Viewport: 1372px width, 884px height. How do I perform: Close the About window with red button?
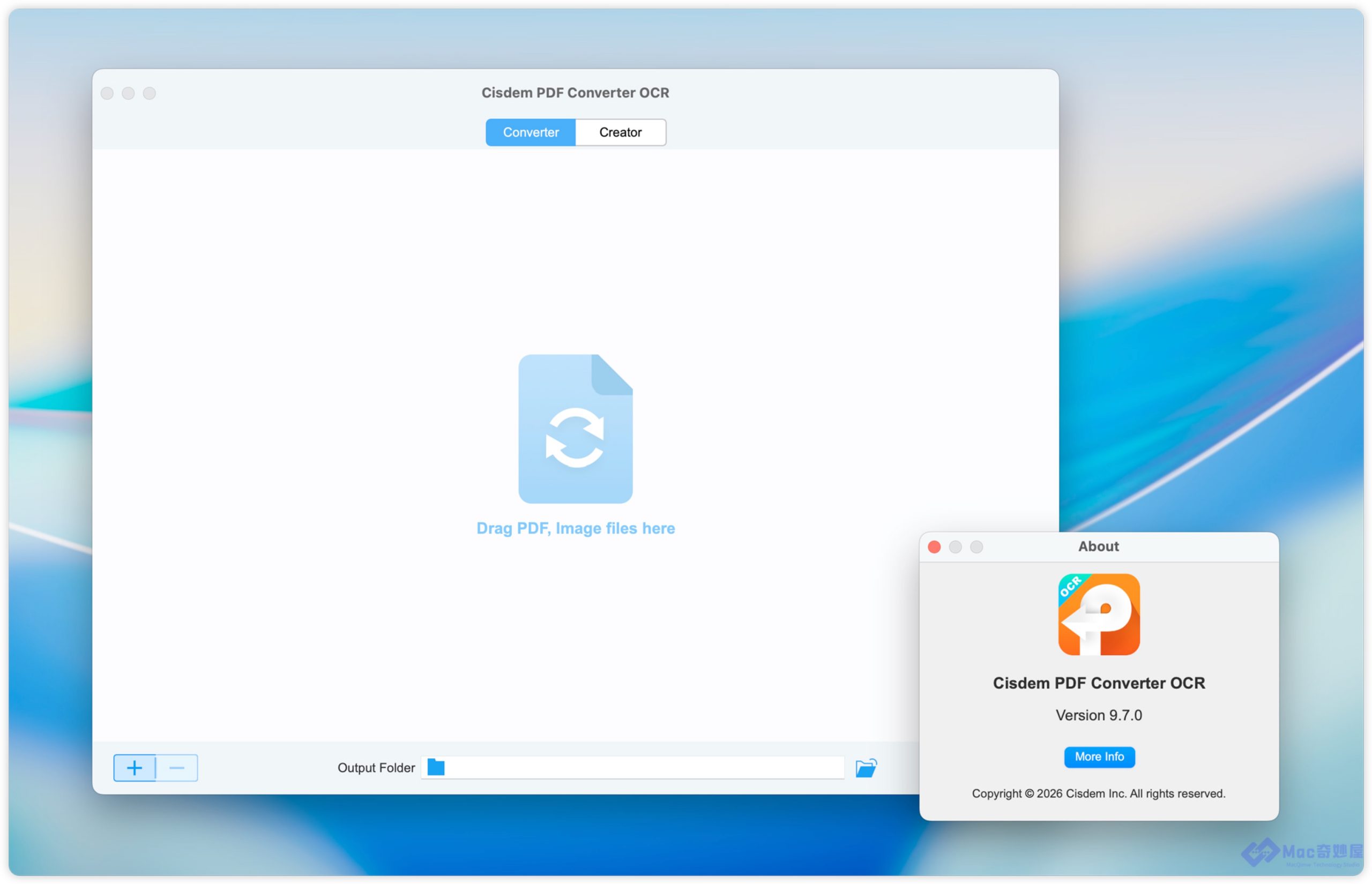click(x=934, y=547)
